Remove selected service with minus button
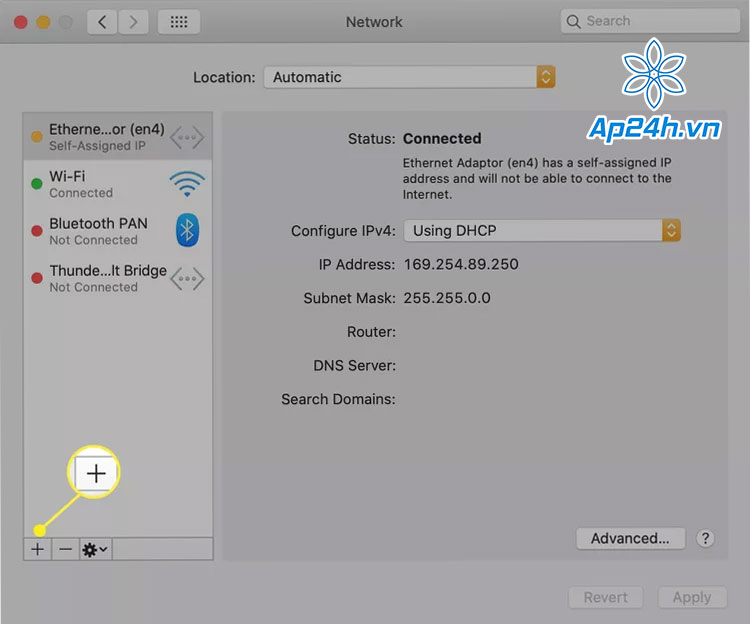This screenshot has width=750, height=624. 65,549
